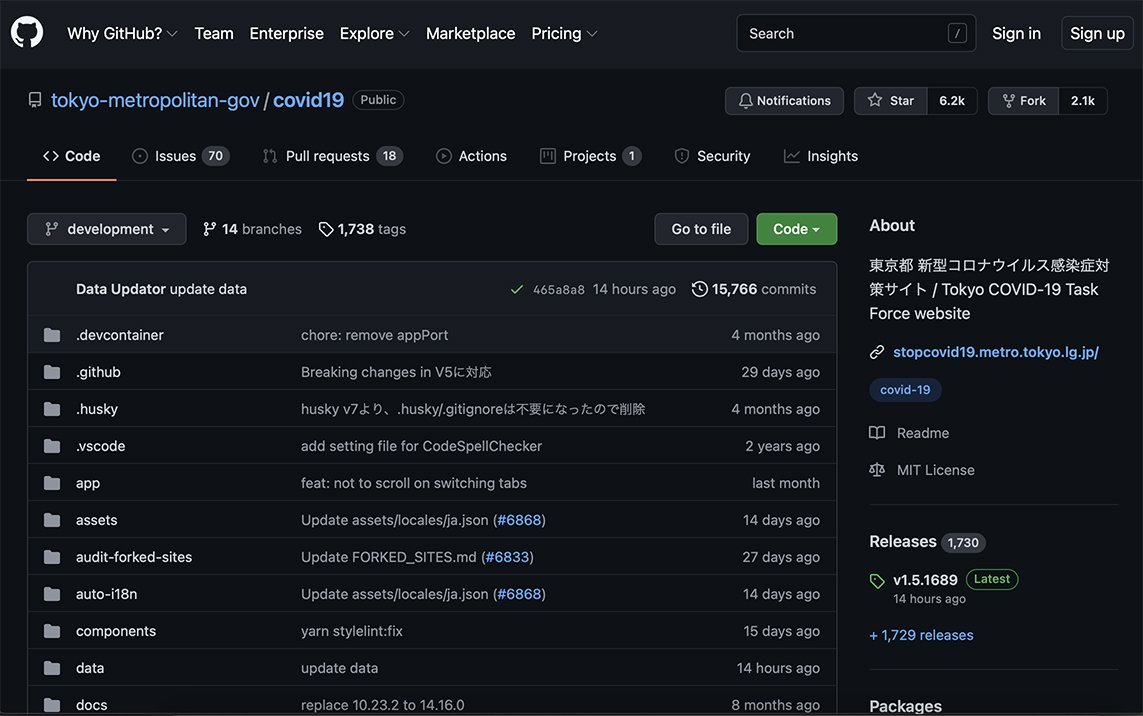Click the slash shortcut icon in search
The width and height of the screenshot is (1143, 716).
point(957,33)
